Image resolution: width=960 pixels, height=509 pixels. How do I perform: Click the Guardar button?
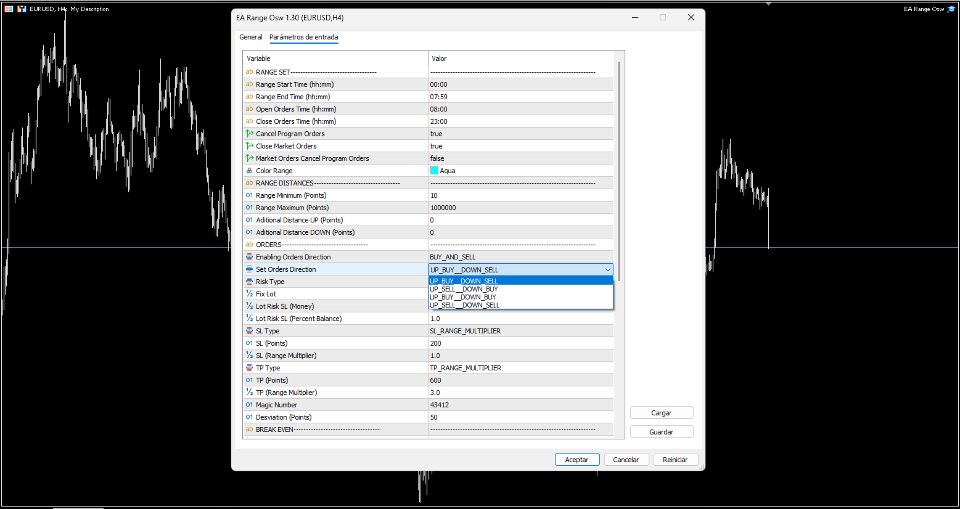(661, 432)
